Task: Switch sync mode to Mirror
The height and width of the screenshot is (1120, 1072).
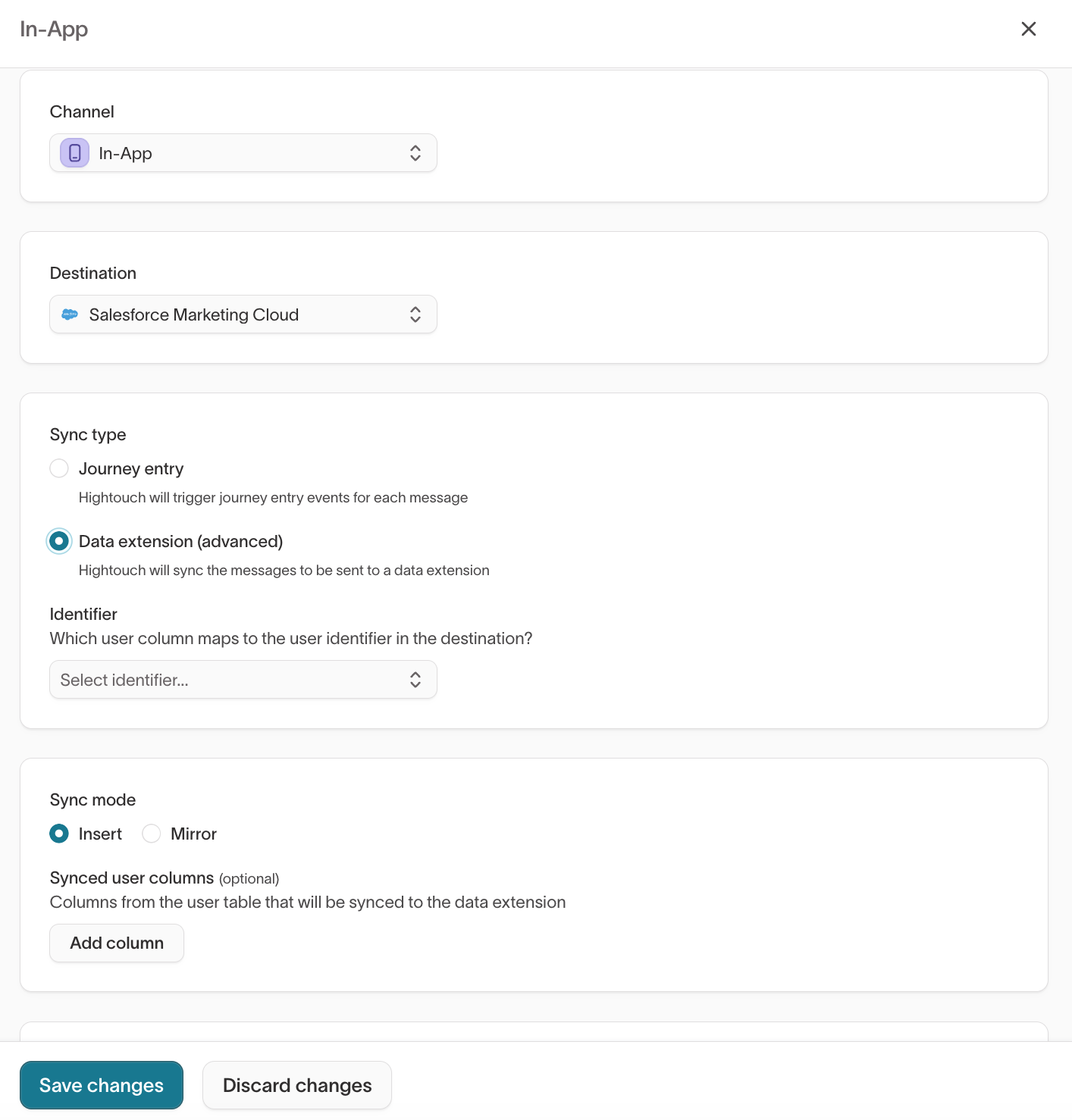Action: click(151, 834)
